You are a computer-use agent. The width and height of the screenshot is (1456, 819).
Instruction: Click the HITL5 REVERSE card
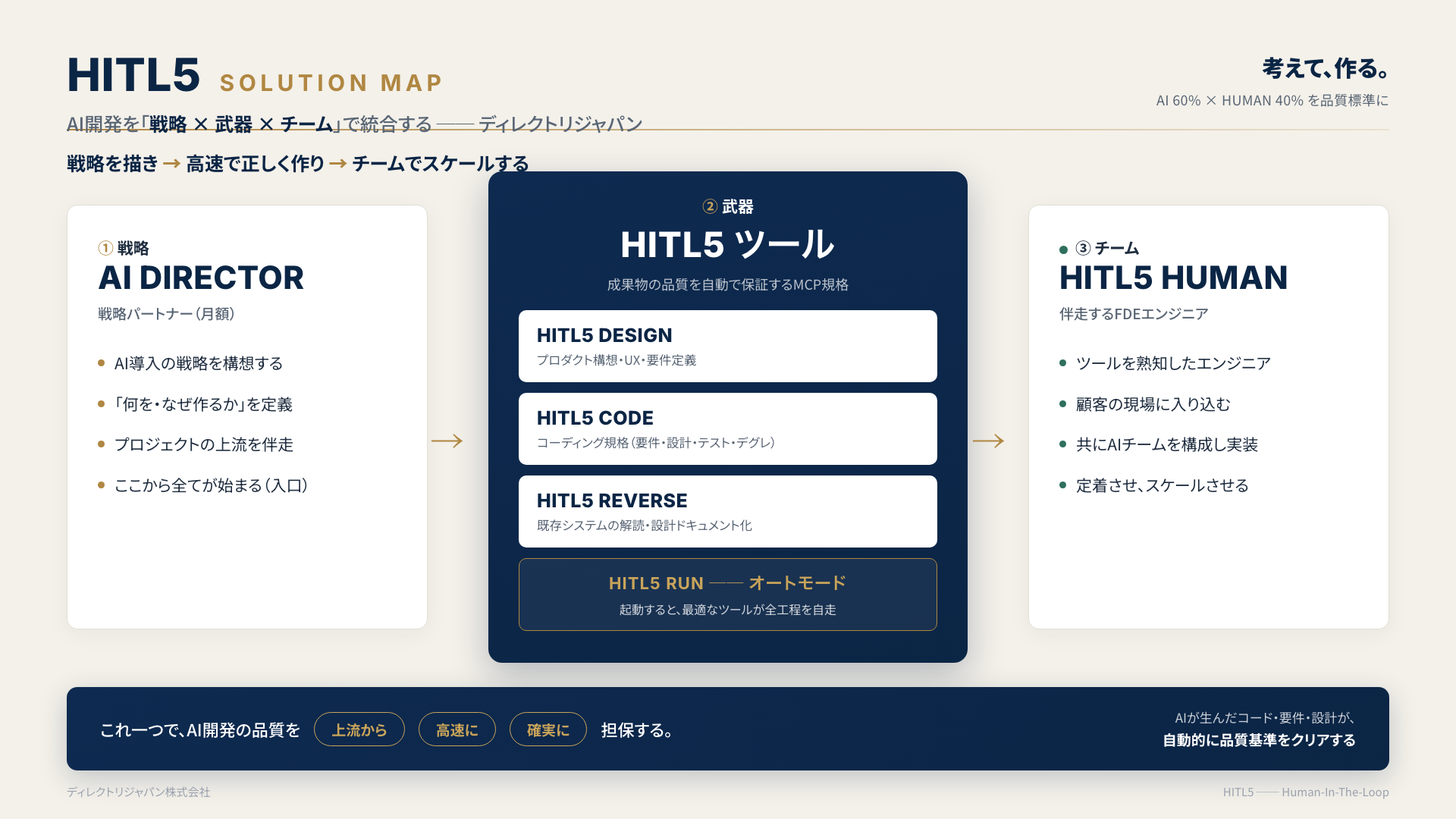click(728, 511)
